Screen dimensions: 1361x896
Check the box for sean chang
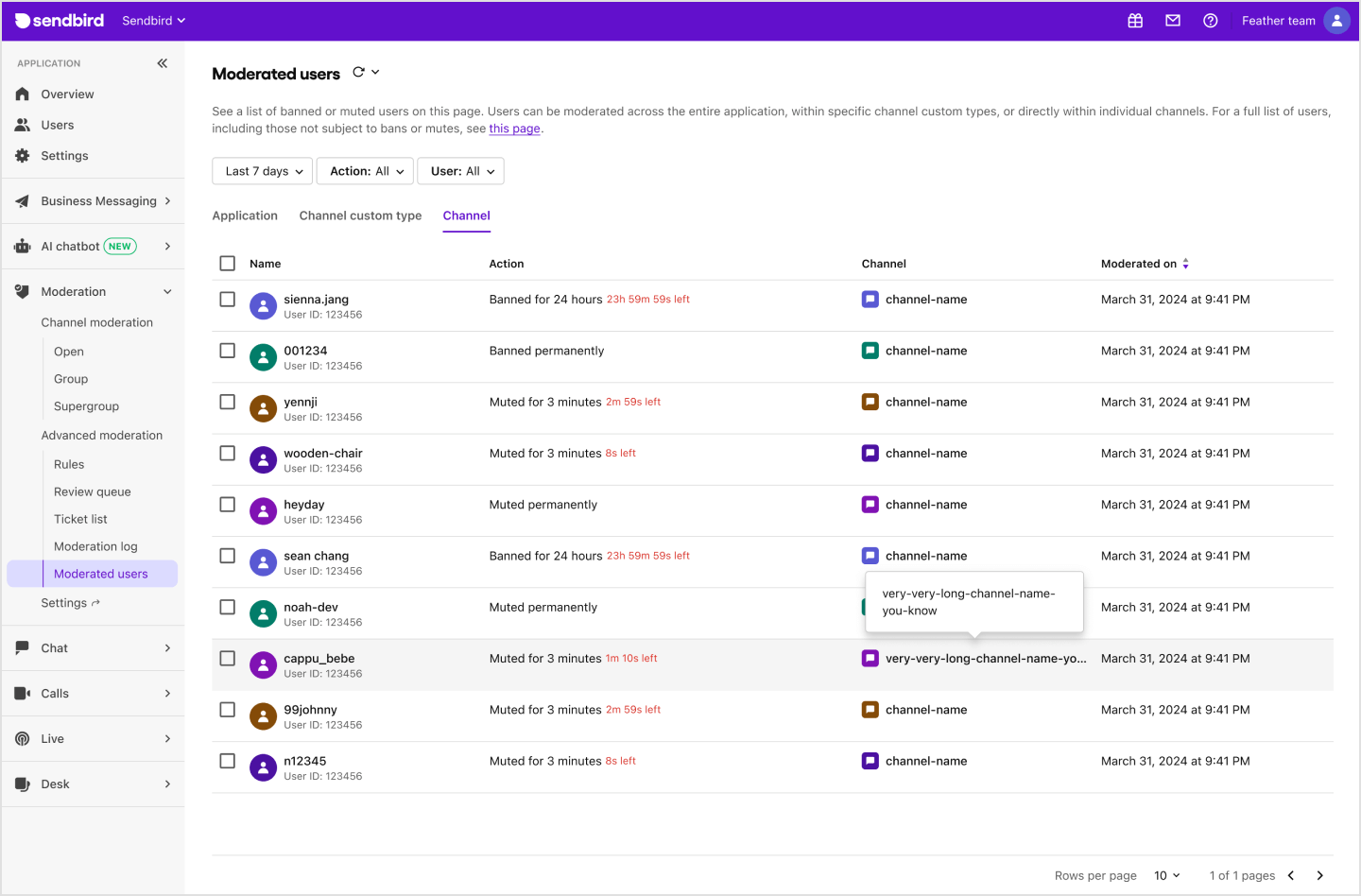click(x=228, y=556)
